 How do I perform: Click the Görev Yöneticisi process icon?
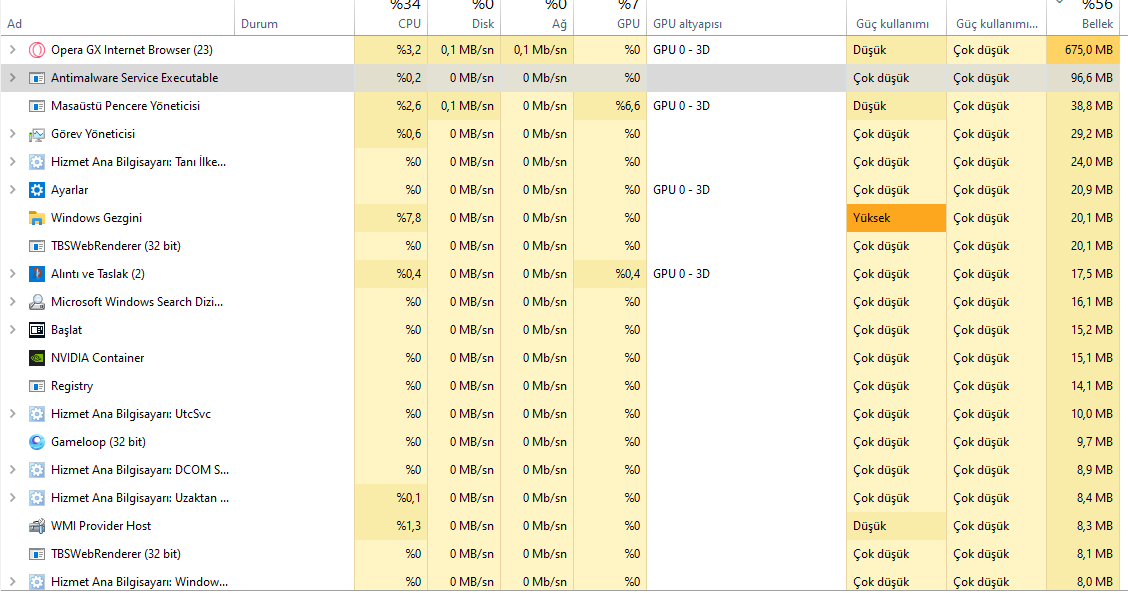(37, 134)
